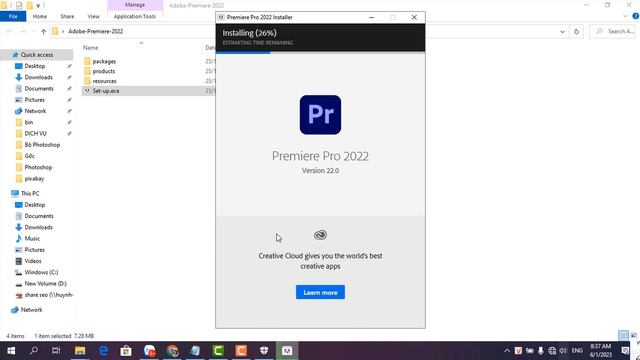640x360 pixels.
Task: Select Quick access in navigation pane
Action: coord(37,55)
